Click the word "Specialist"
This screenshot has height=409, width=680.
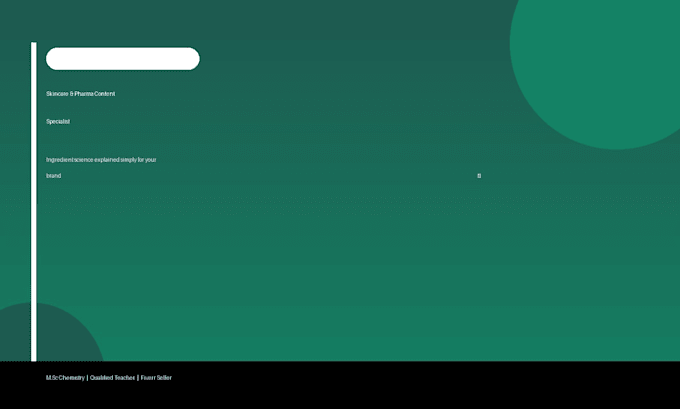(x=58, y=121)
